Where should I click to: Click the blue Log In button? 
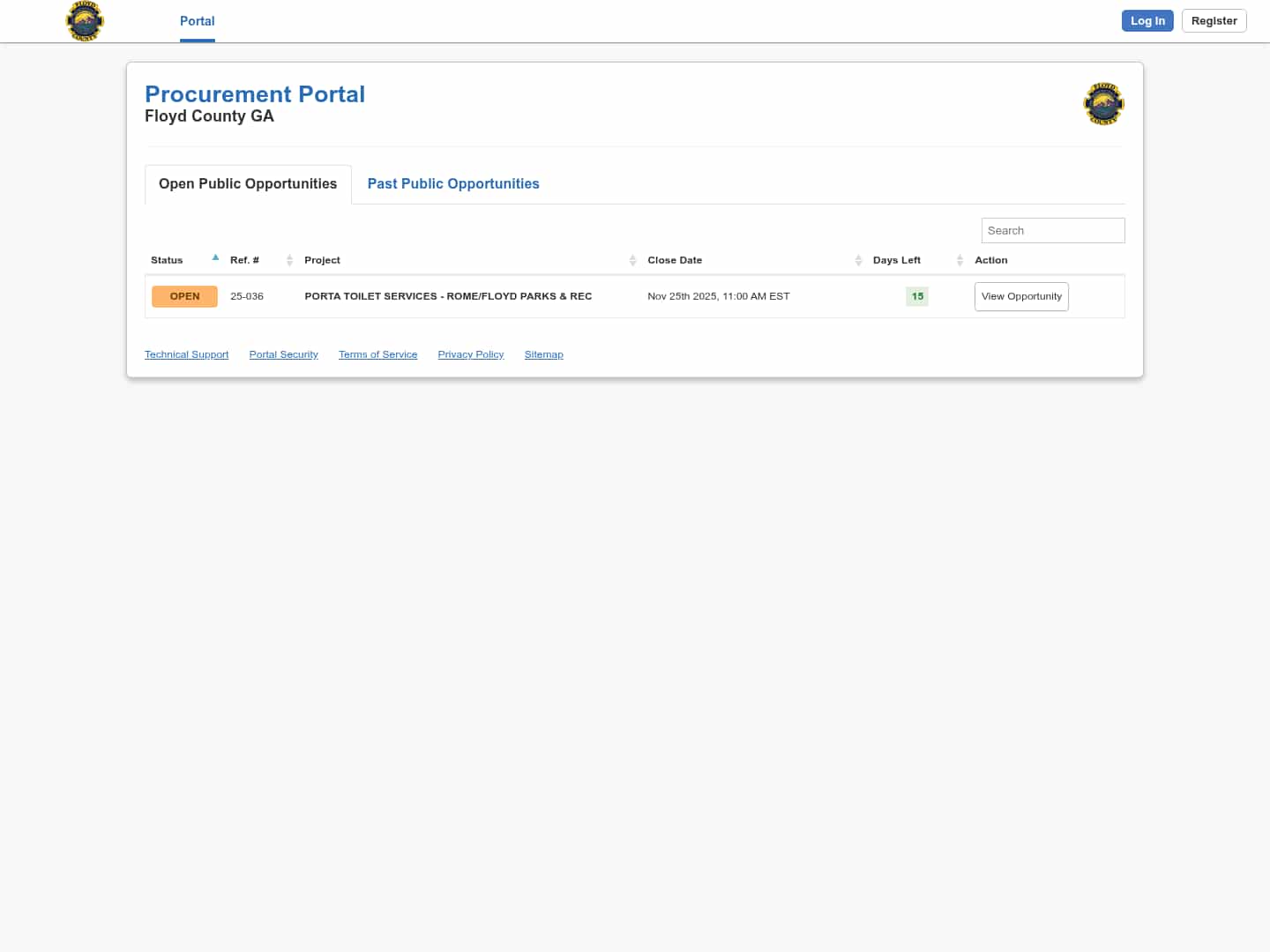(x=1147, y=20)
